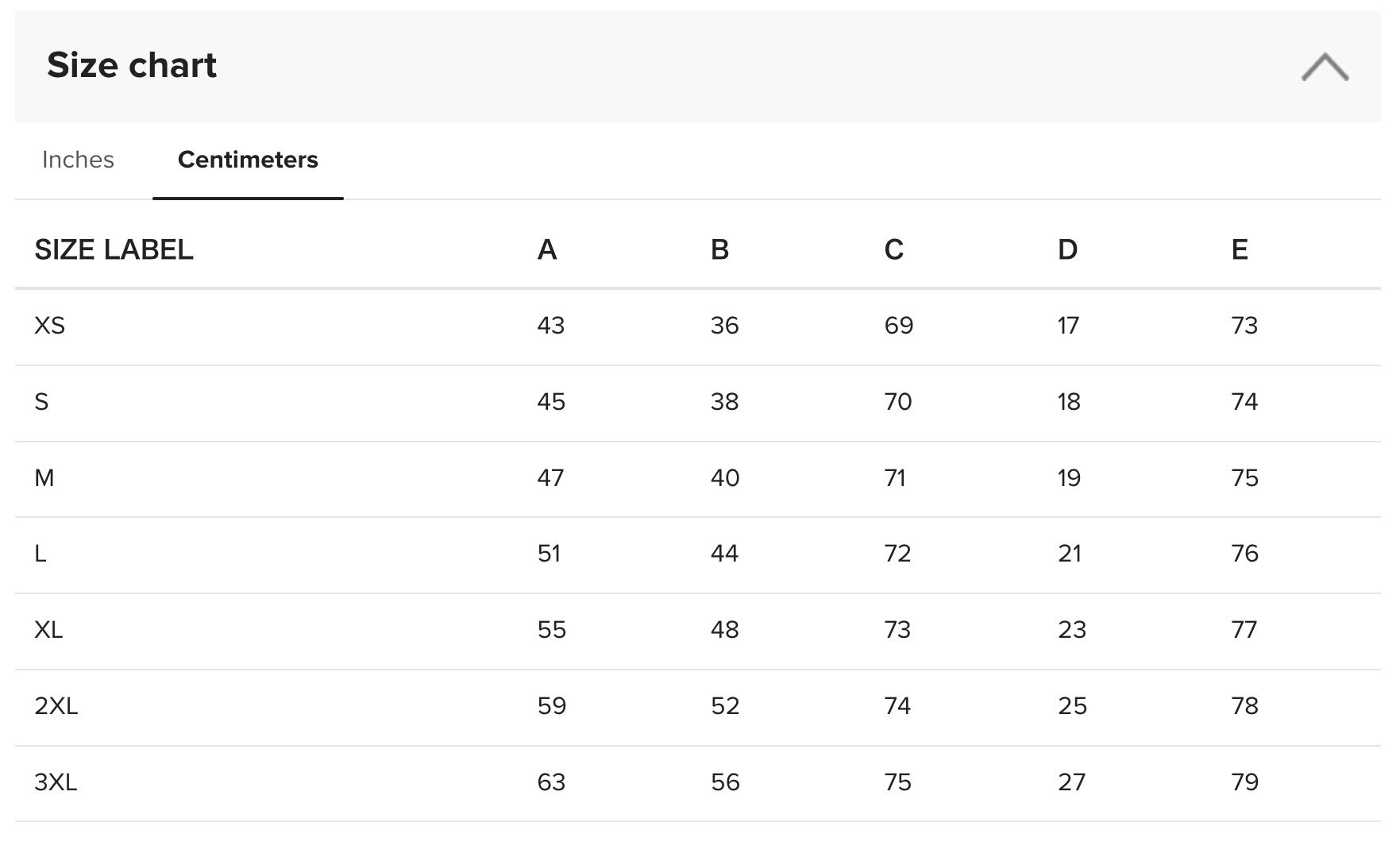The width and height of the screenshot is (1400, 861).
Task: Click value 27 in the 3XL row
Action: (x=1071, y=782)
